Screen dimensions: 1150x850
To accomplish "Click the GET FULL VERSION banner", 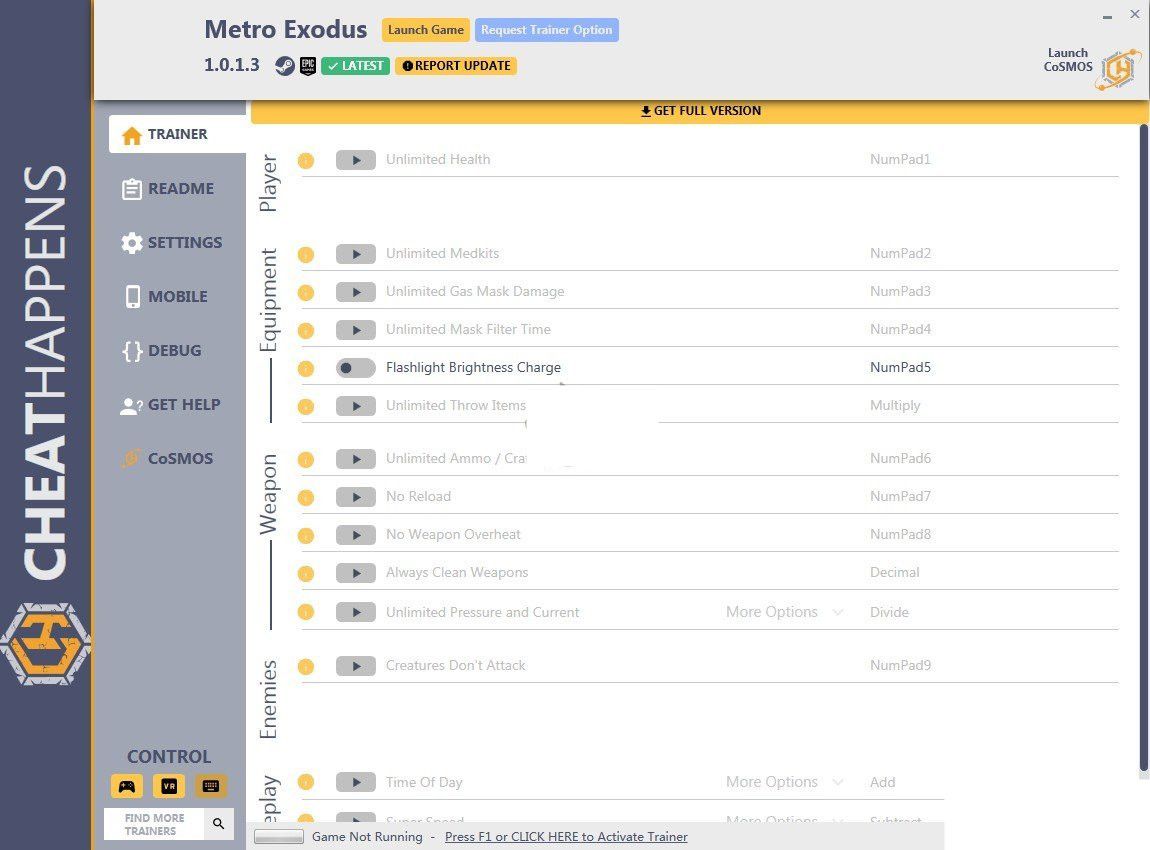I will click(700, 111).
